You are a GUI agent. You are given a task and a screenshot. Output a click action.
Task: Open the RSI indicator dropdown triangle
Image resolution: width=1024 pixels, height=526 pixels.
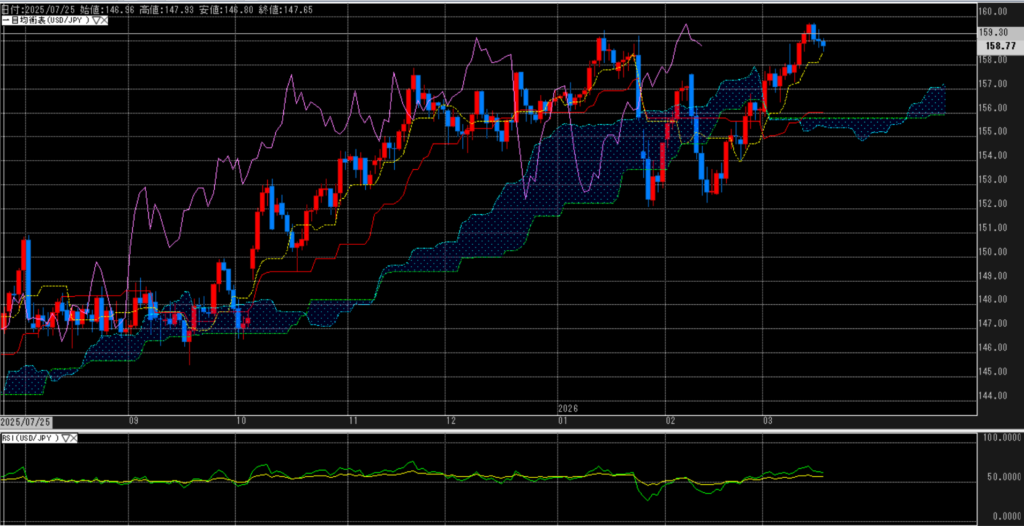tap(66, 438)
